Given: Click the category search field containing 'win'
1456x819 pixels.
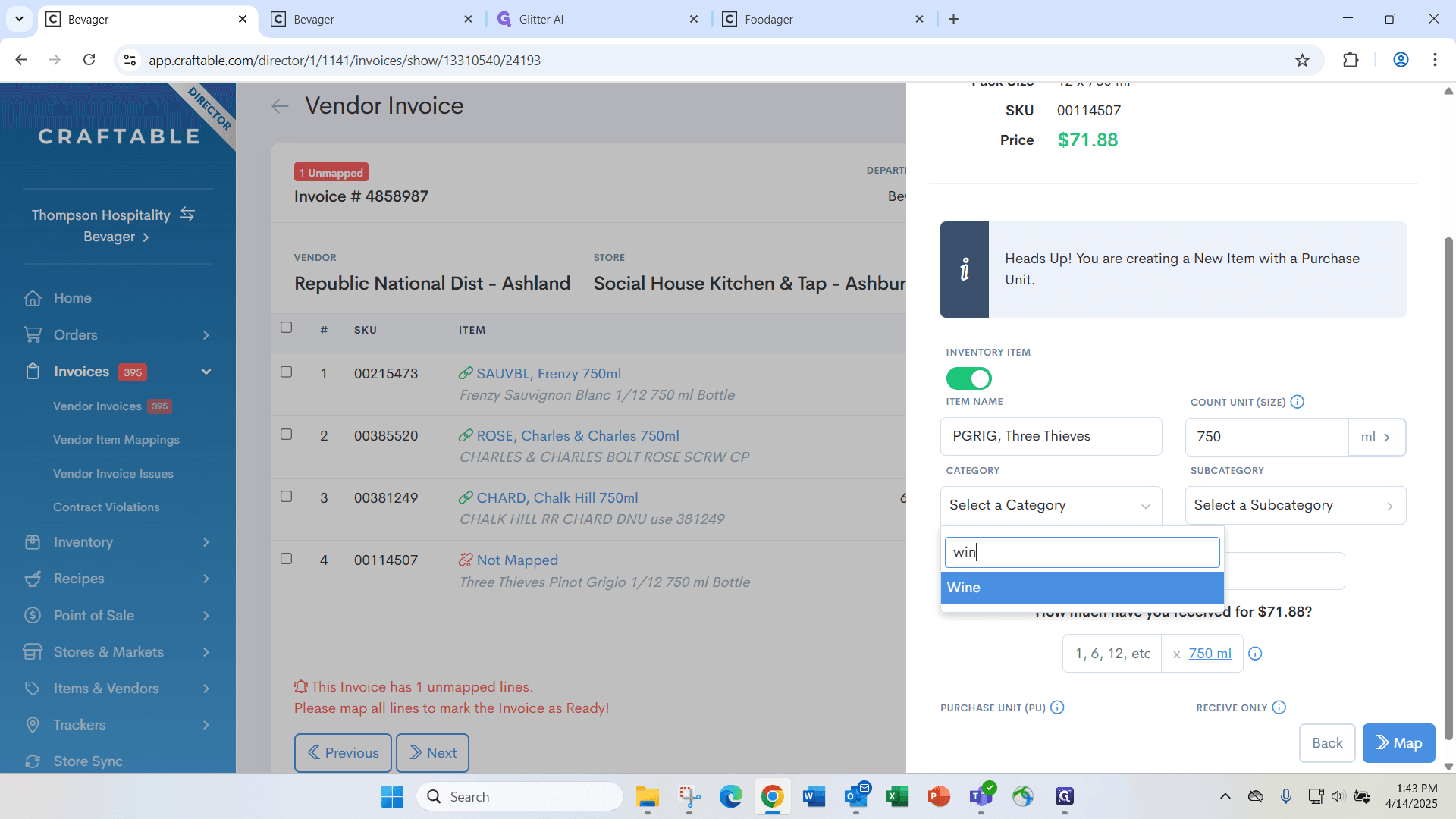Looking at the screenshot, I should pos(1082,552).
